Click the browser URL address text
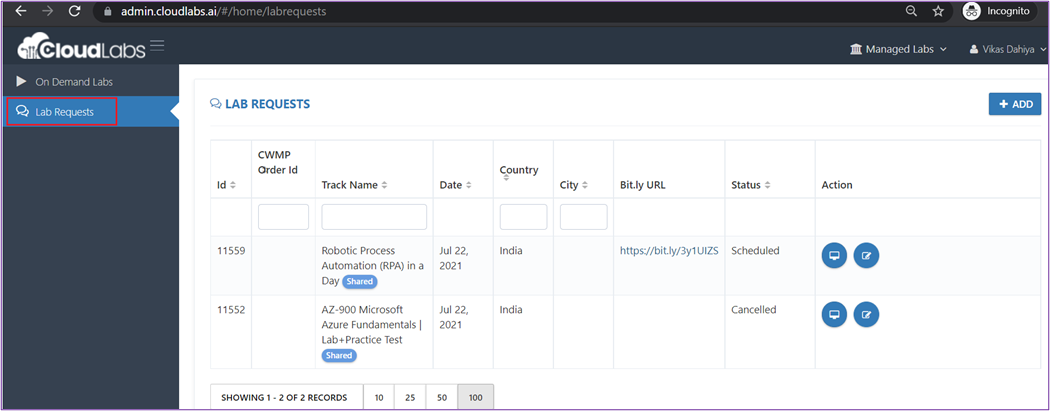This screenshot has height=411, width=1050. (x=224, y=11)
